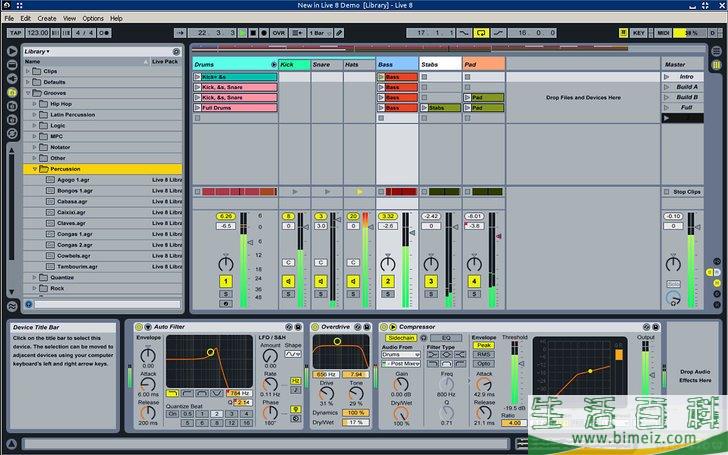This screenshot has width=728, height=455.
Task: Mute the Snare chain speaker icon
Action: pyautogui.click(x=321, y=281)
